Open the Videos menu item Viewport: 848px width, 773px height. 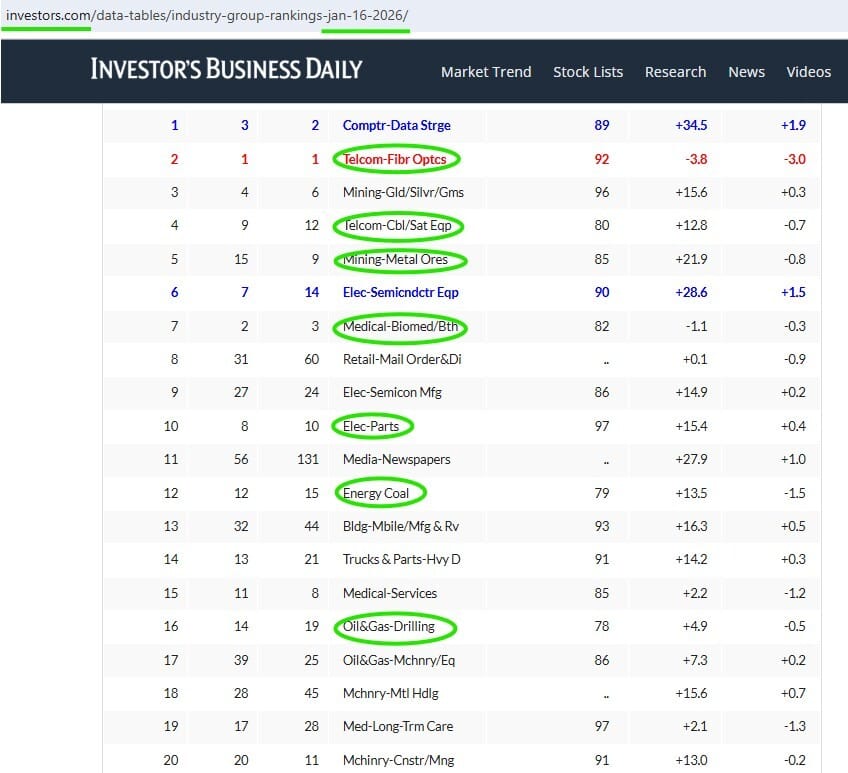809,72
